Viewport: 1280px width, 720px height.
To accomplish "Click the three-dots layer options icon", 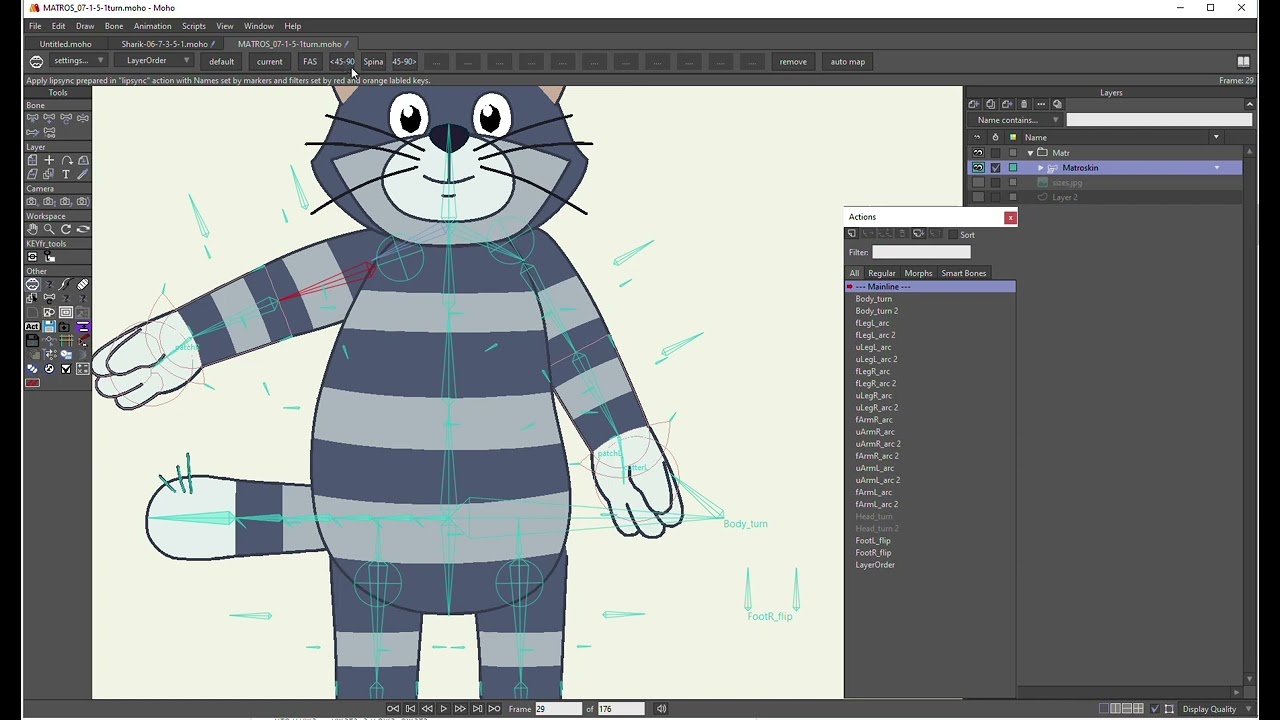I will (x=1040, y=104).
